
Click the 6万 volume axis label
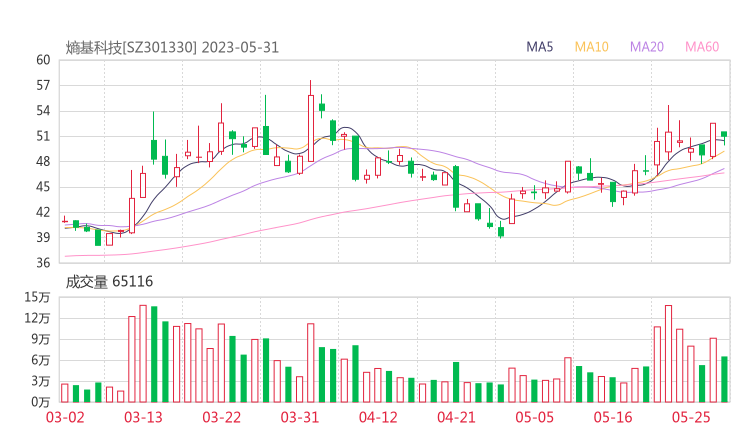[x=41, y=360]
